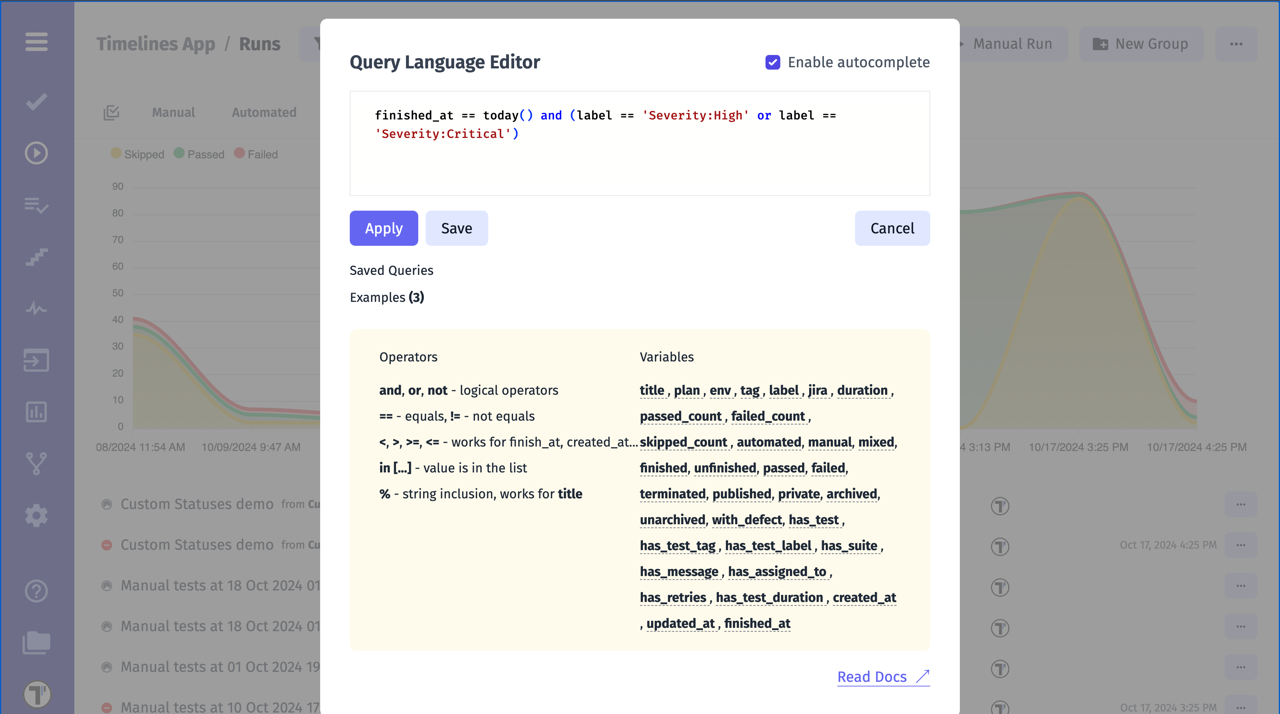Toggle the Failed series in chart legend
Screen dimensions: 1280x714
pyautogui.click(x=256, y=154)
